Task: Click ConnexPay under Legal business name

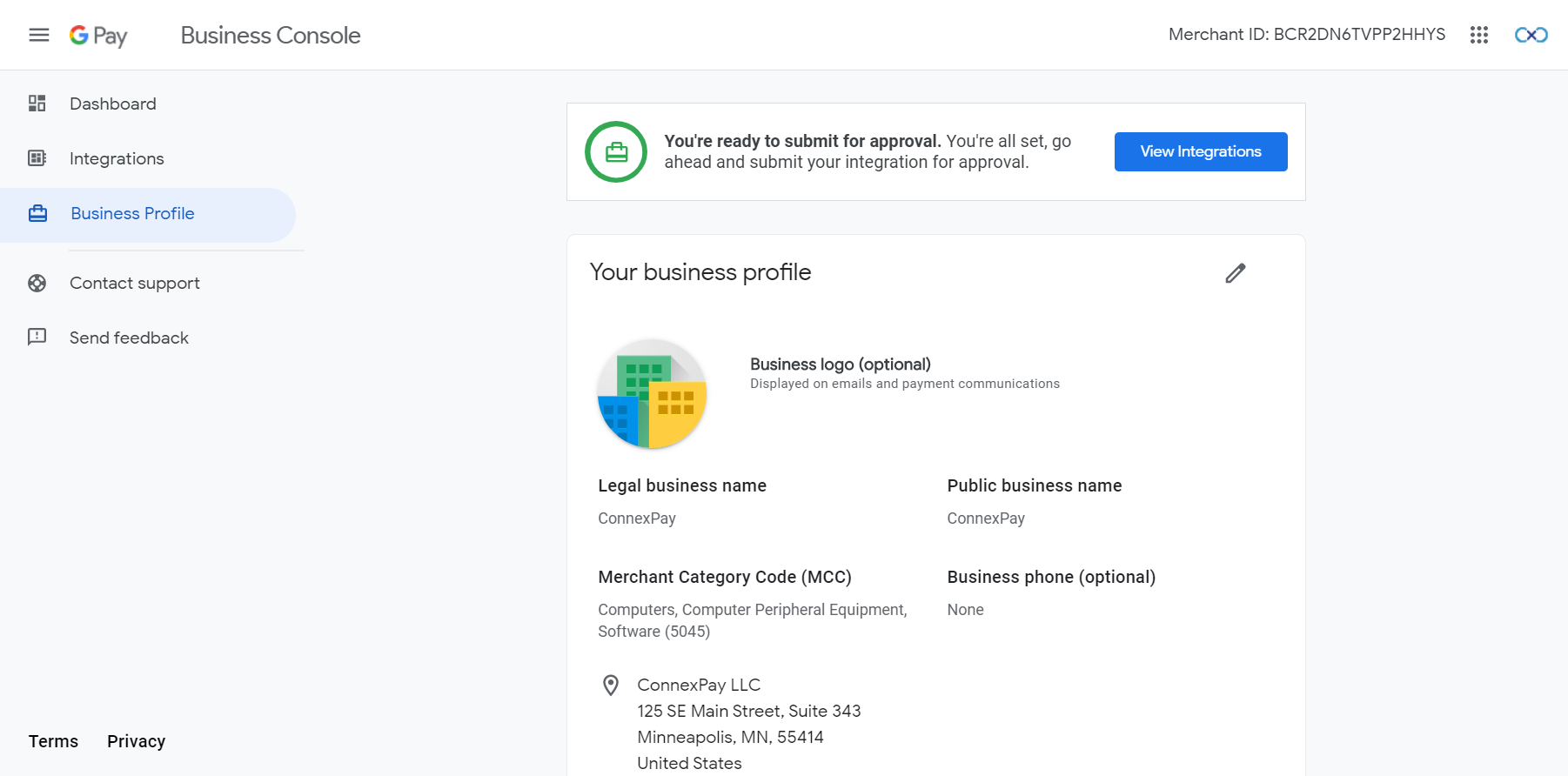Action: pos(637,518)
